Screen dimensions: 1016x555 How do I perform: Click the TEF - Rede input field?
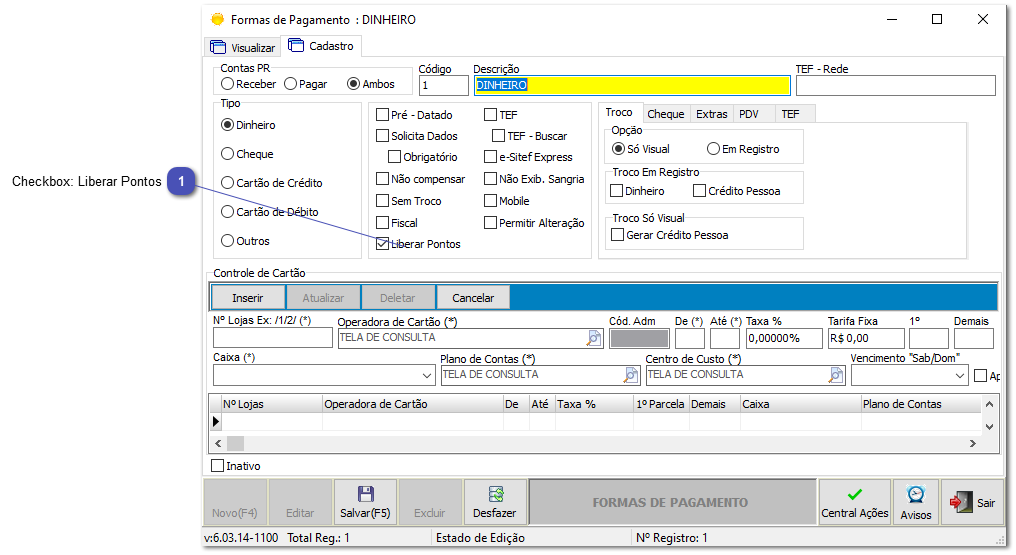tap(895, 85)
